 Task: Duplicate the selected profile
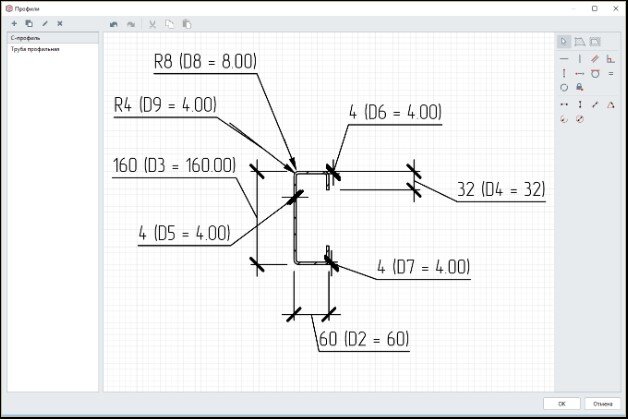click(x=29, y=24)
